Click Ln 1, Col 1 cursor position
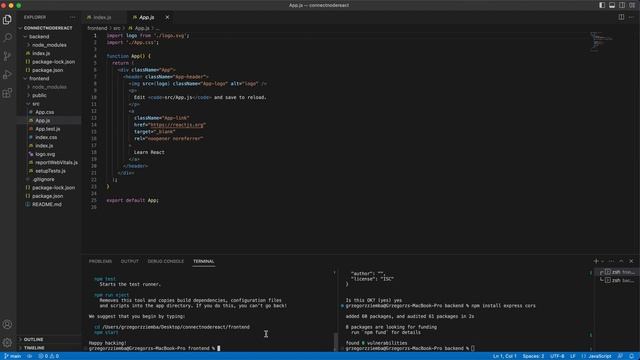The image size is (640, 360). point(504,356)
